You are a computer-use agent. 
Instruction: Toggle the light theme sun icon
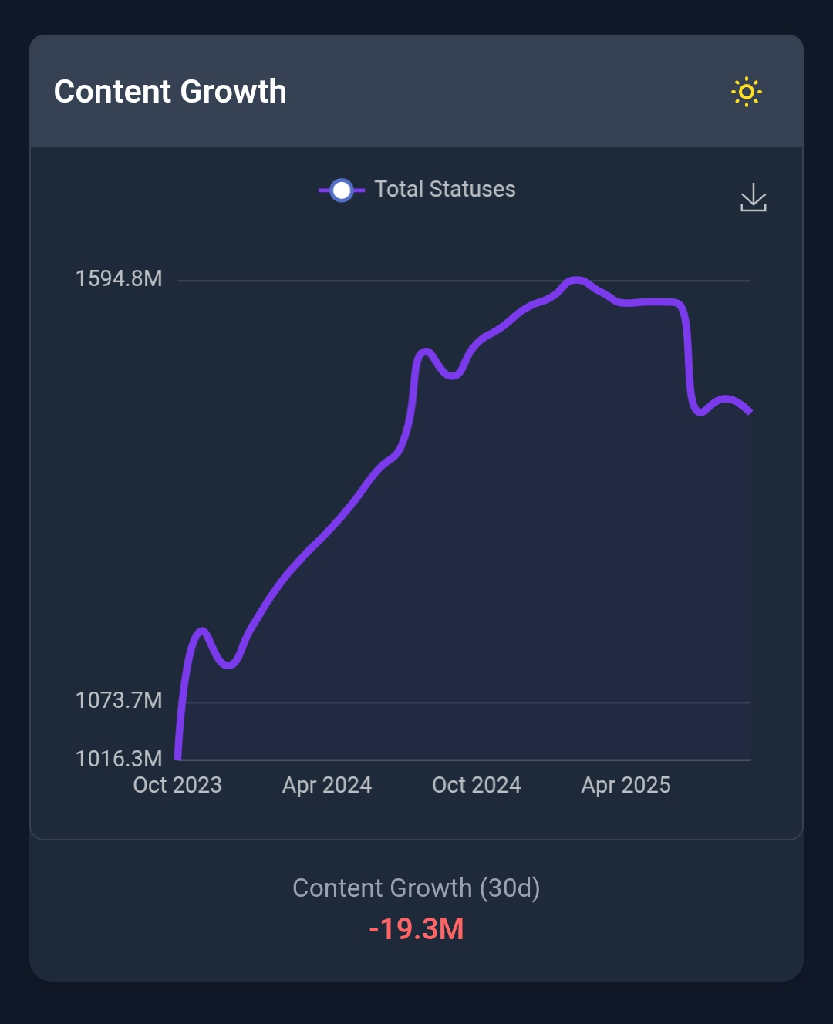(746, 92)
